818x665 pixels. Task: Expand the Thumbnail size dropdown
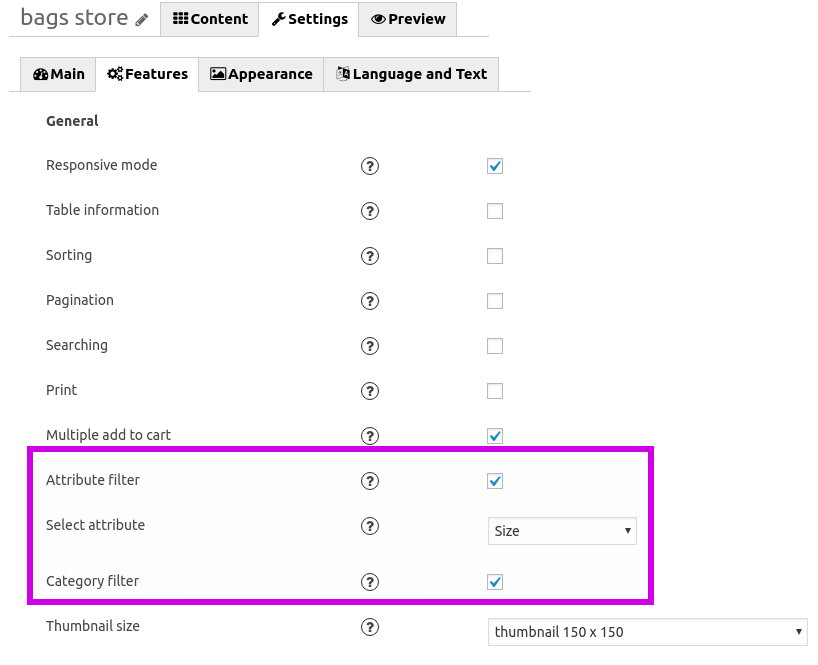point(647,632)
